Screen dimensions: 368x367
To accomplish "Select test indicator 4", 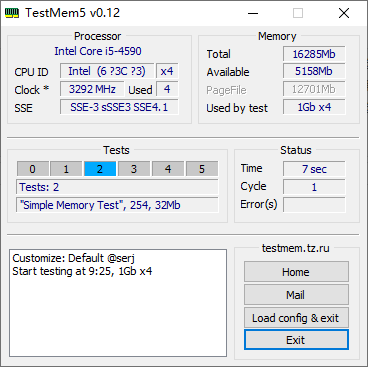I will coord(168,169).
